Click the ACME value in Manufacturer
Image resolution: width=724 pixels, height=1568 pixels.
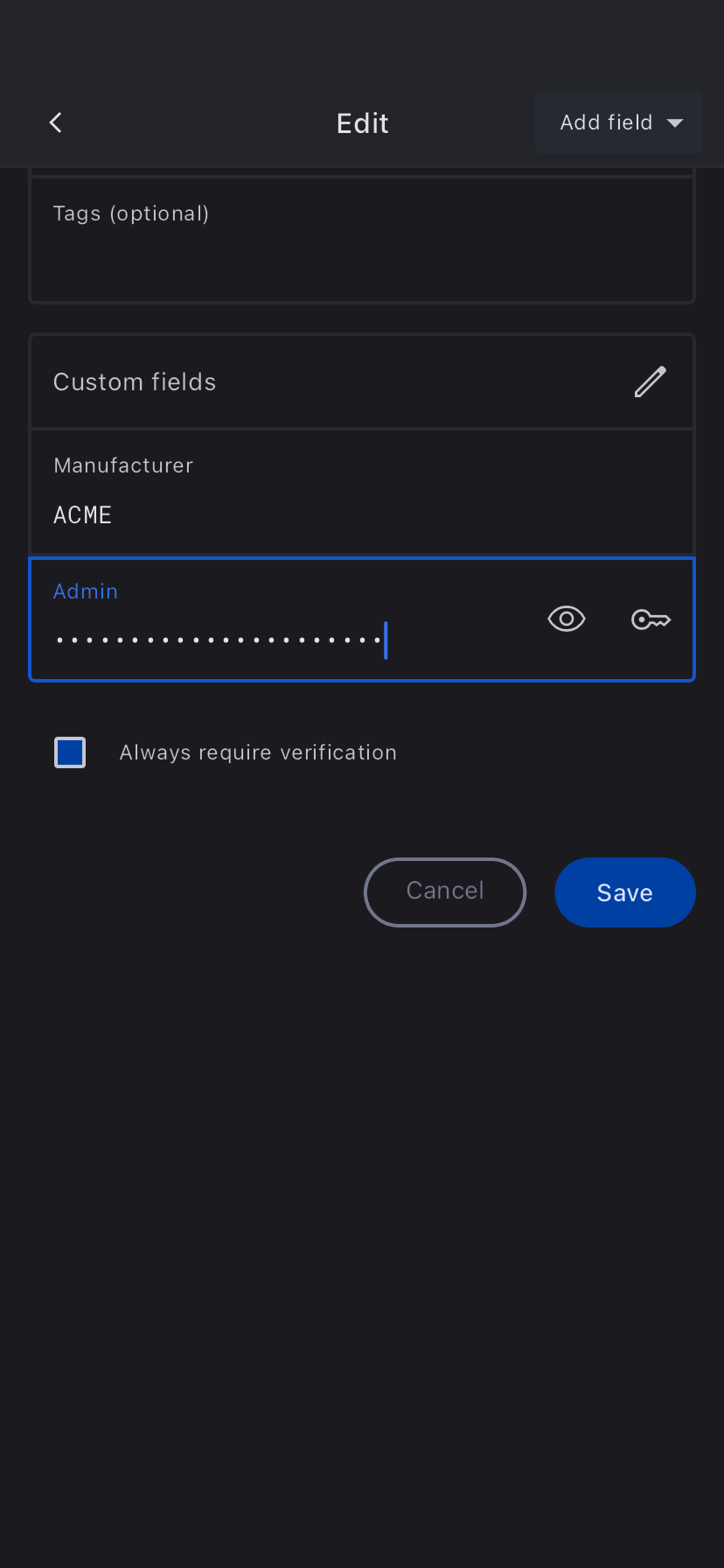click(83, 515)
